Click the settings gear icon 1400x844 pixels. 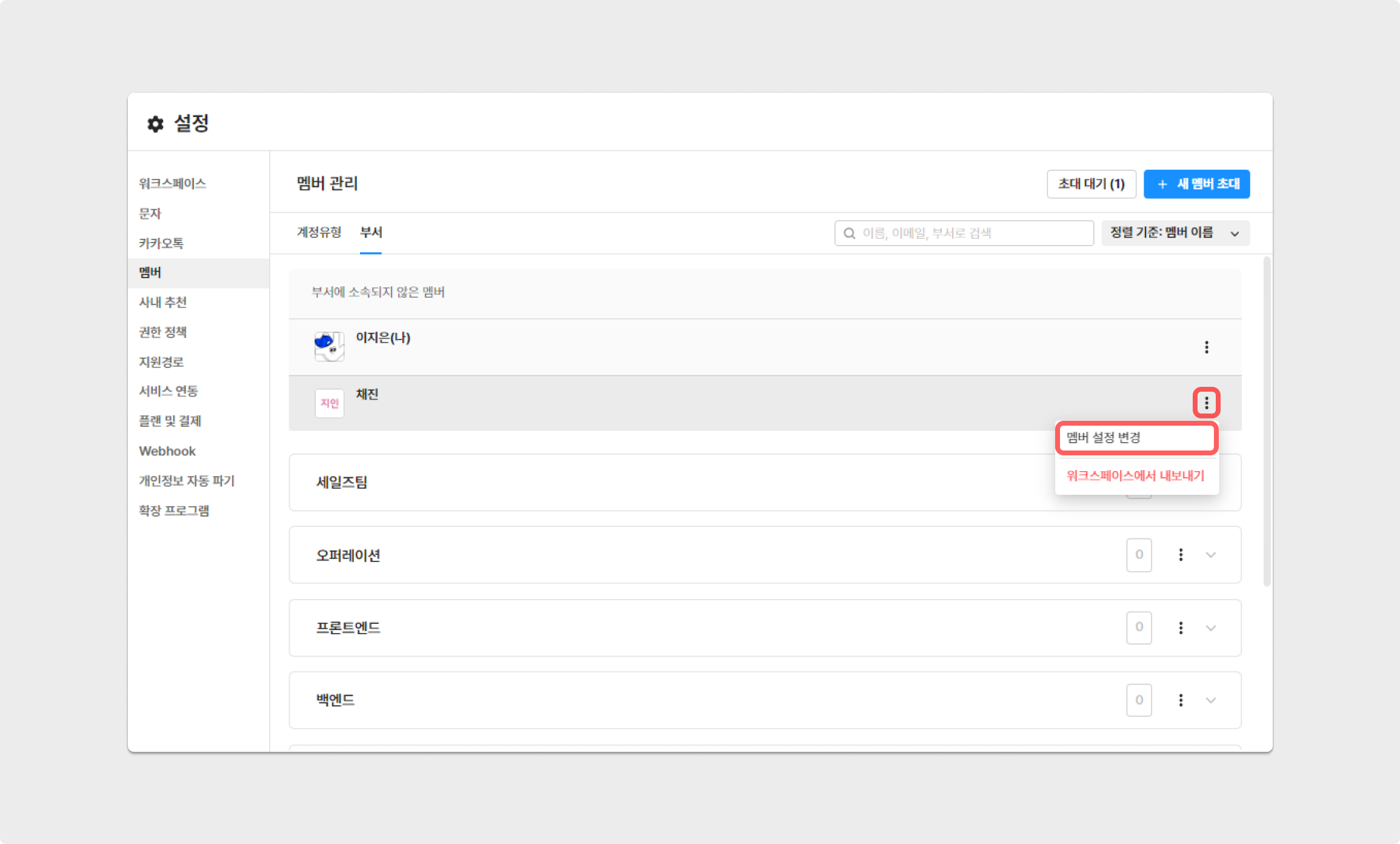[x=156, y=124]
